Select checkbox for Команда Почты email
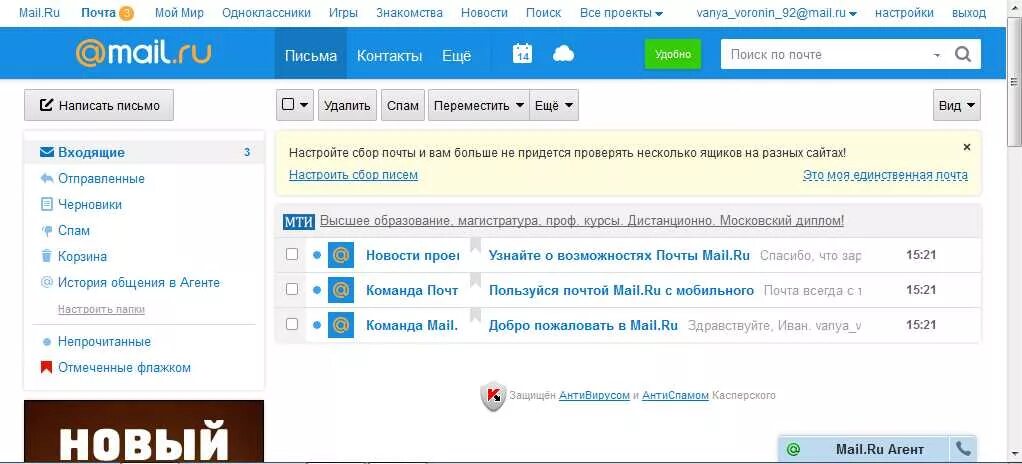Screen dimensions: 1022x464 [x=292, y=289]
